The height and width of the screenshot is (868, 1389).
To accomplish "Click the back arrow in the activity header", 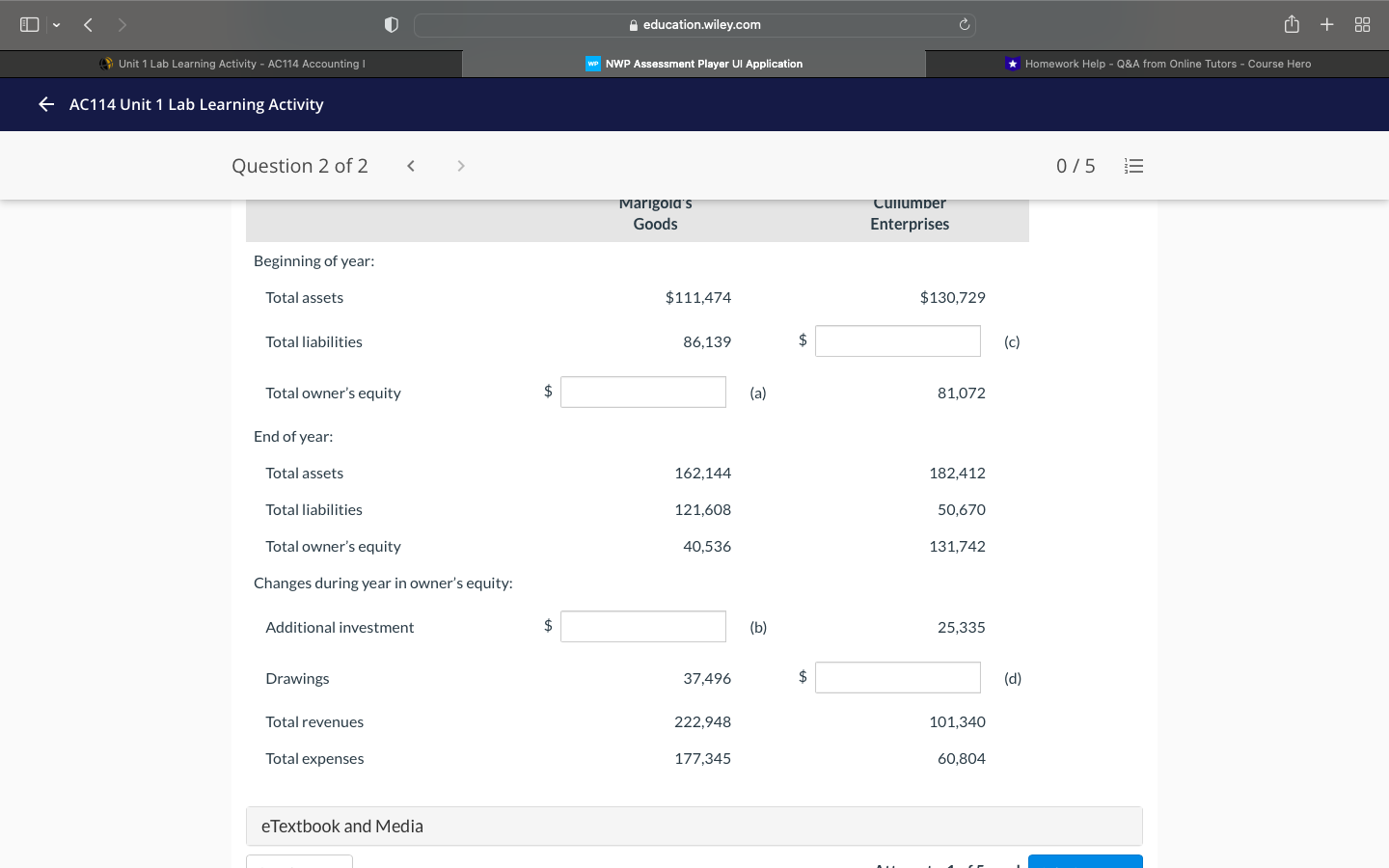I will (45, 104).
